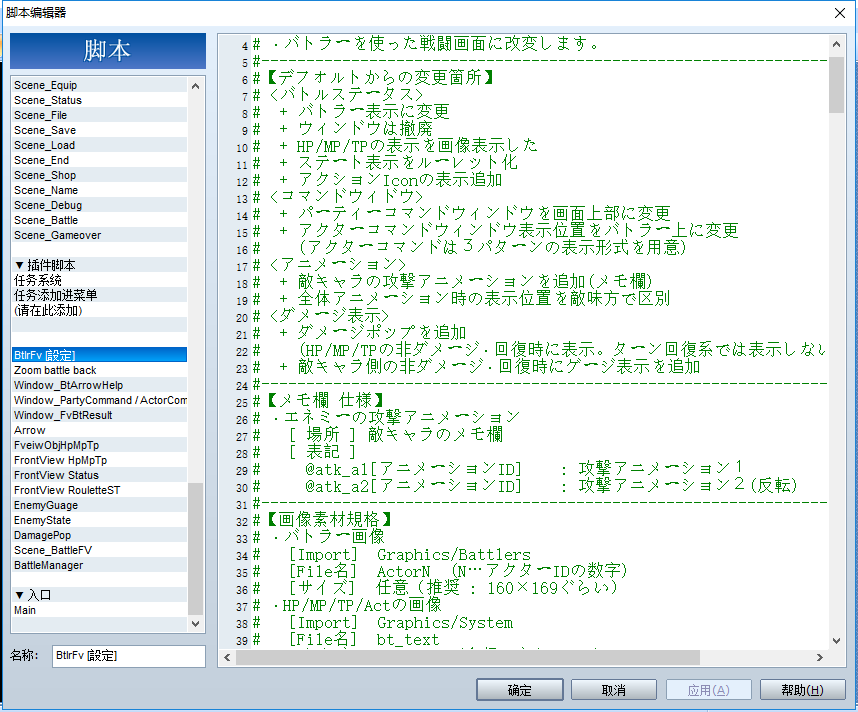Select the (请在此添加) placeholder entry
Viewport: 858px width, 712px height.
click(x=100, y=310)
